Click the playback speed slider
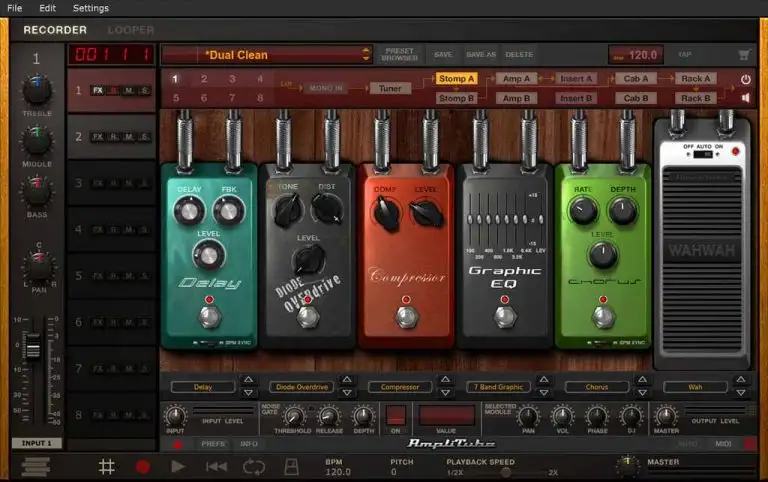Image resolution: width=768 pixels, height=482 pixels. [506, 472]
